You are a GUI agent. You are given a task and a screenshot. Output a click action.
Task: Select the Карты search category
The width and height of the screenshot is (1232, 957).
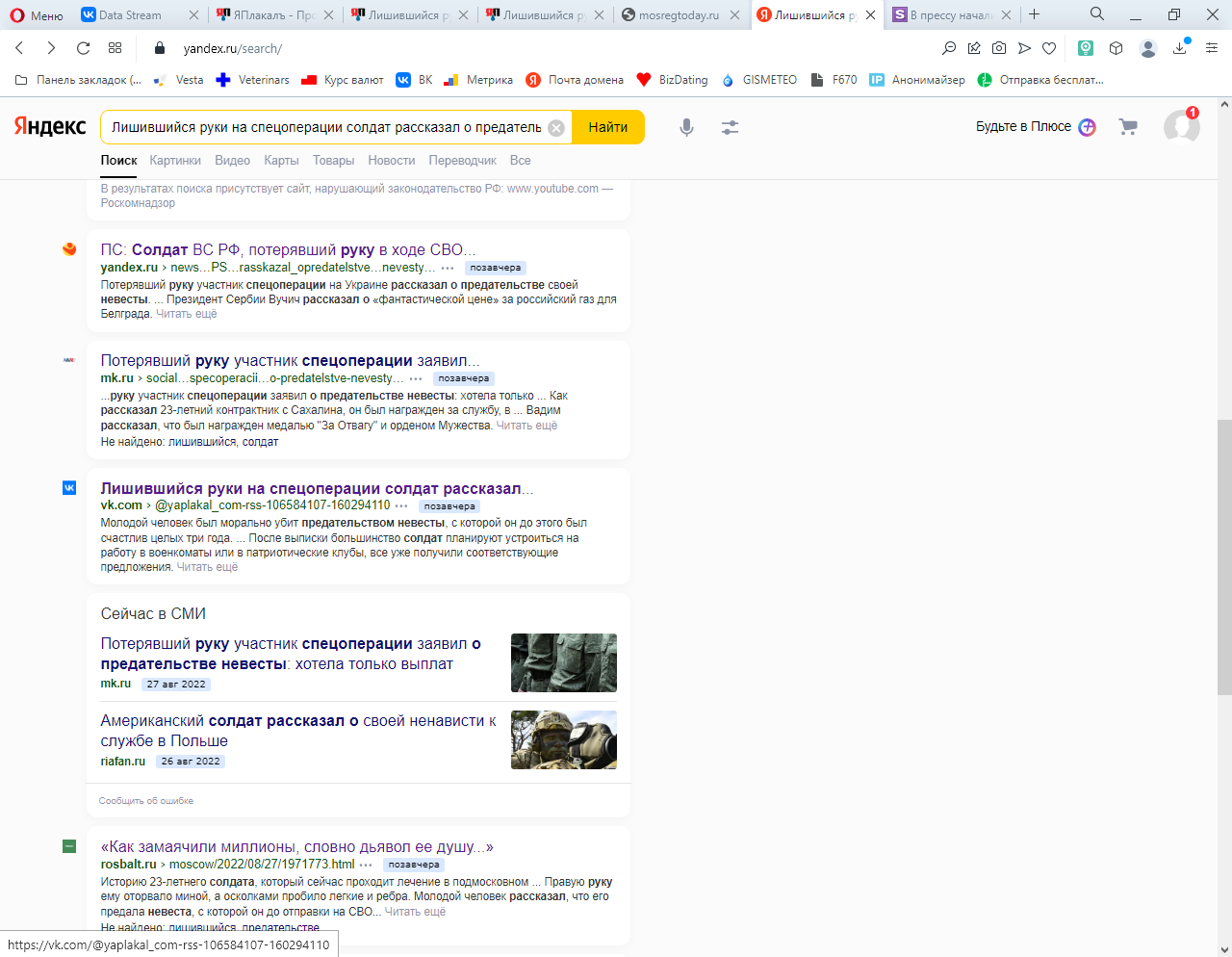281,161
